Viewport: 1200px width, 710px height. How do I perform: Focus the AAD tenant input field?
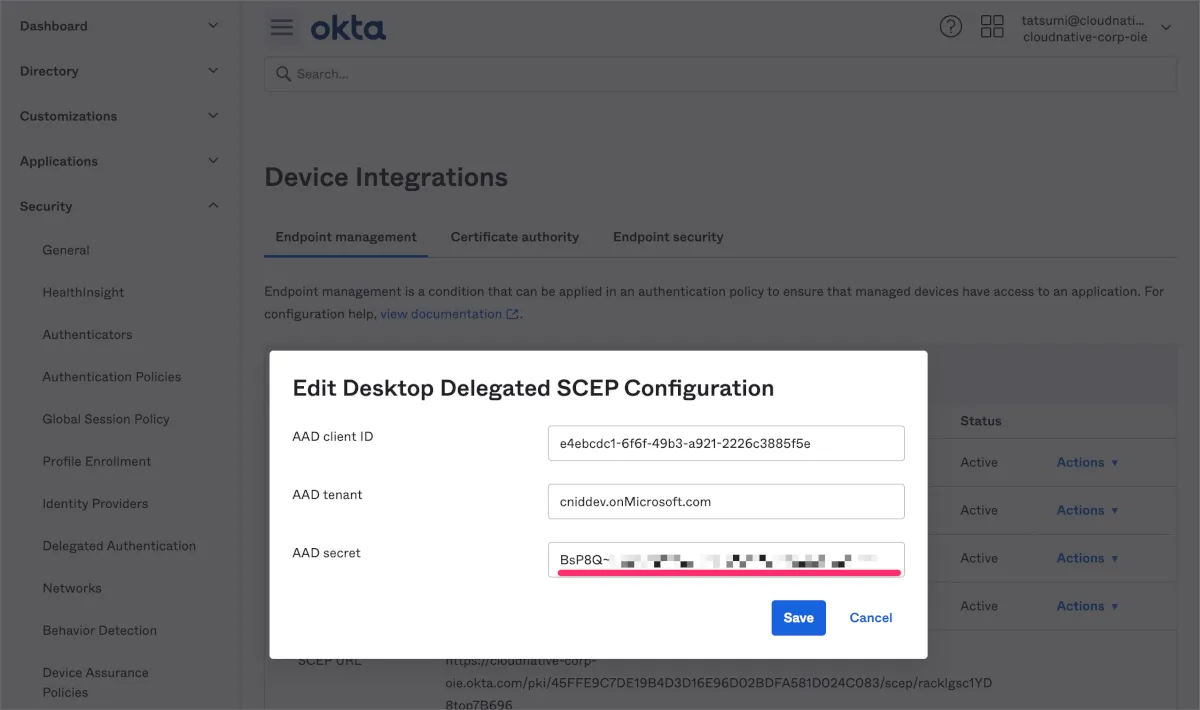tap(726, 501)
